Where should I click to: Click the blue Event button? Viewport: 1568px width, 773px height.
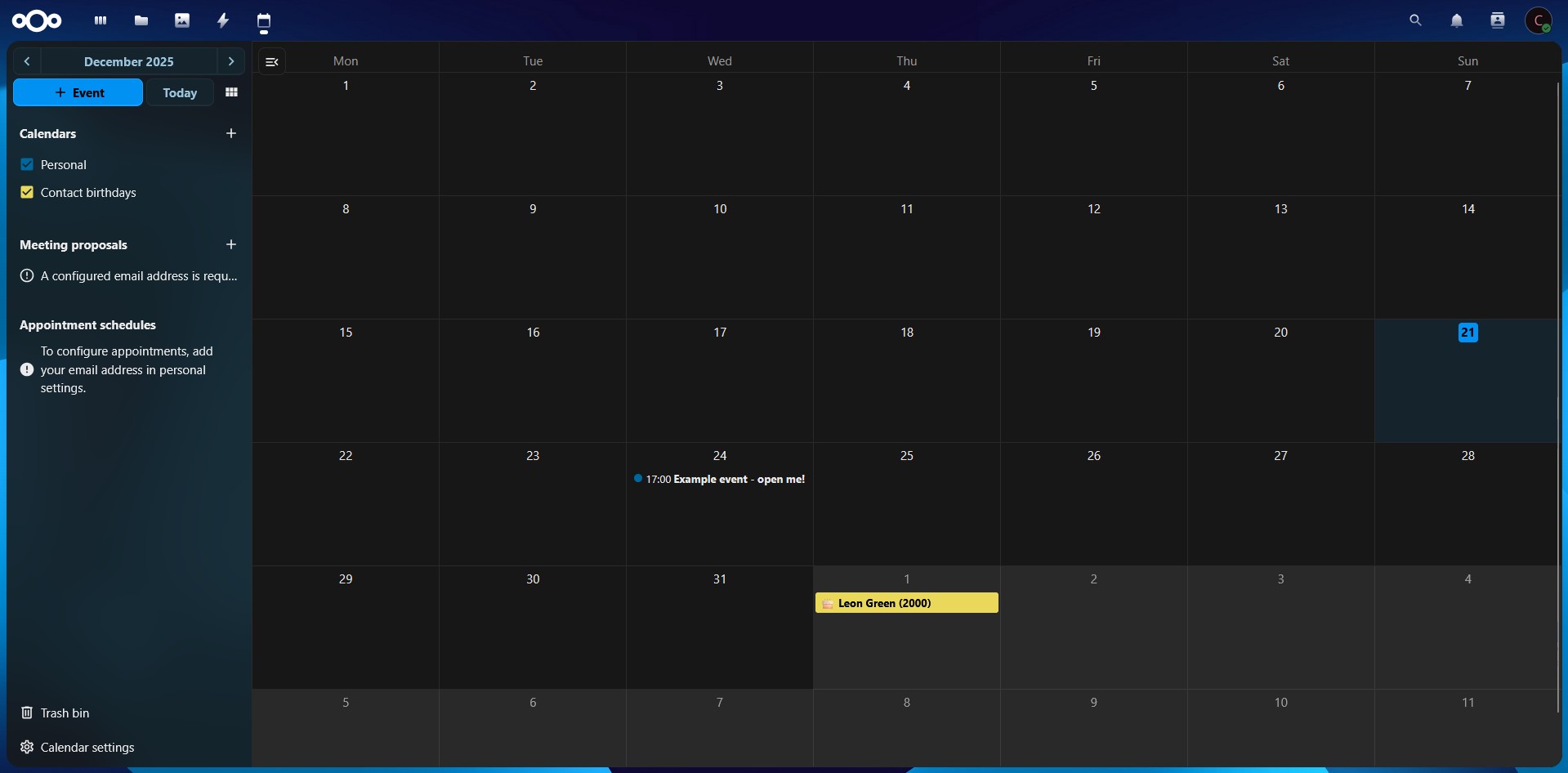pyautogui.click(x=78, y=92)
